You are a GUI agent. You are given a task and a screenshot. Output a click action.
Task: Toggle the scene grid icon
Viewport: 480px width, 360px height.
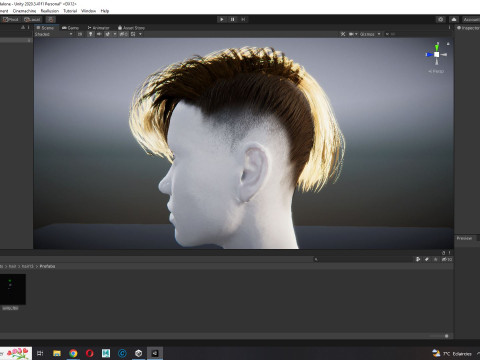click(133, 34)
